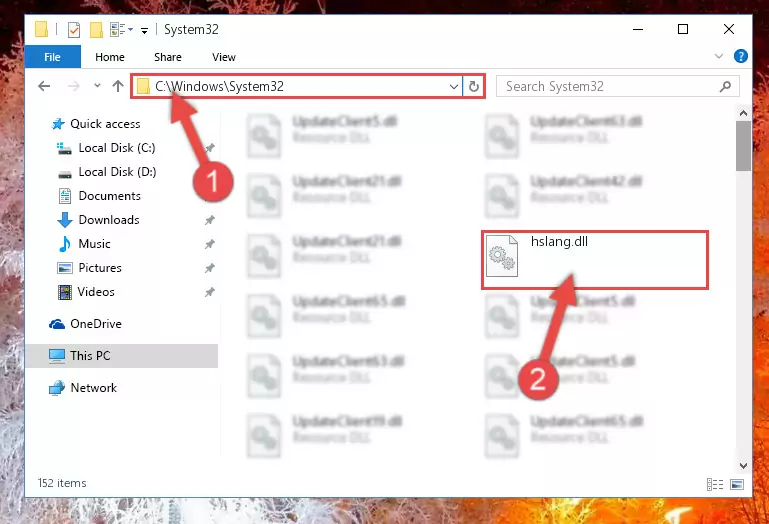Expand the ribbon using the chevron
The width and height of the screenshot is (769, 524).
coord(718,56)
